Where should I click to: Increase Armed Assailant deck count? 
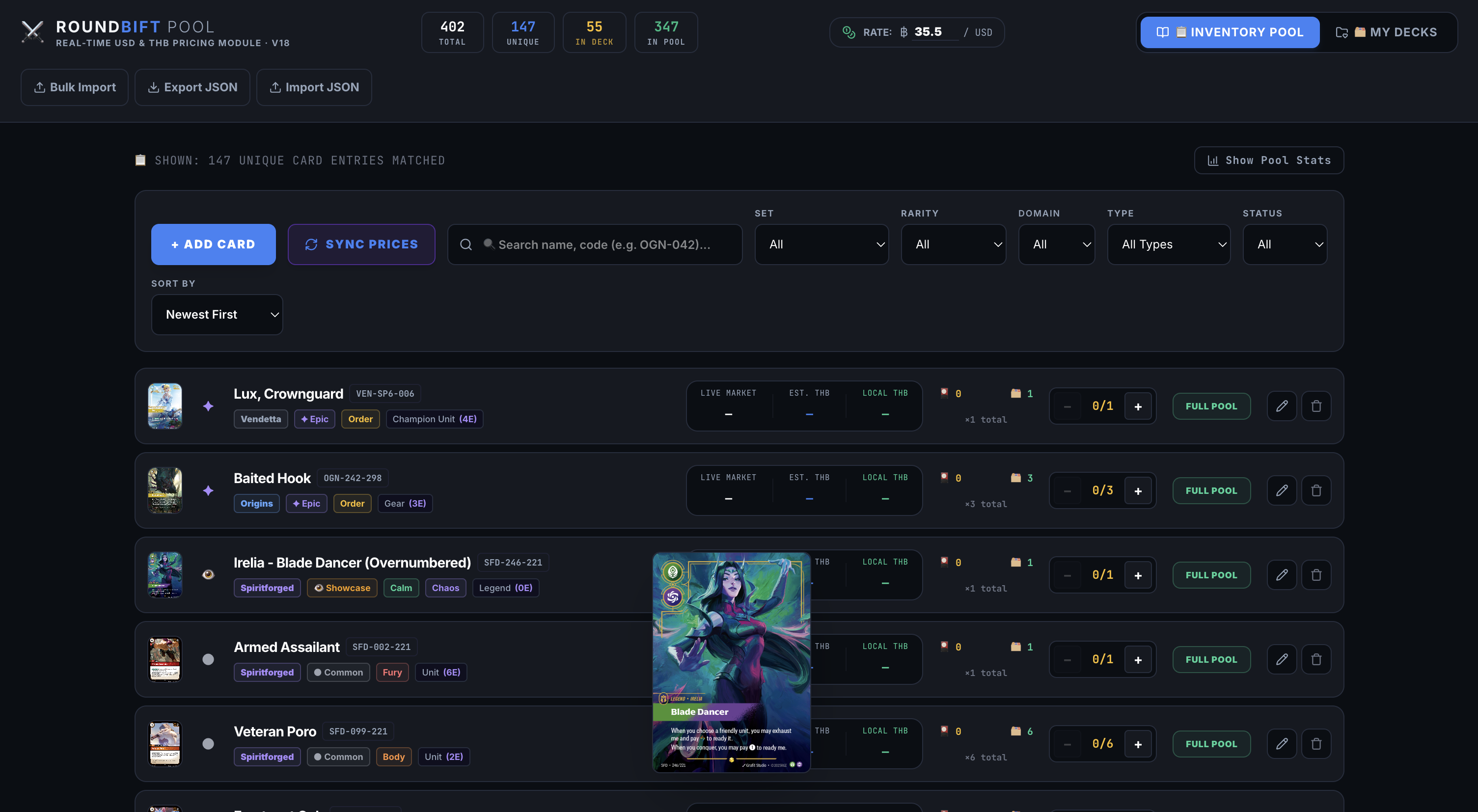click(x=1138, y=660)
